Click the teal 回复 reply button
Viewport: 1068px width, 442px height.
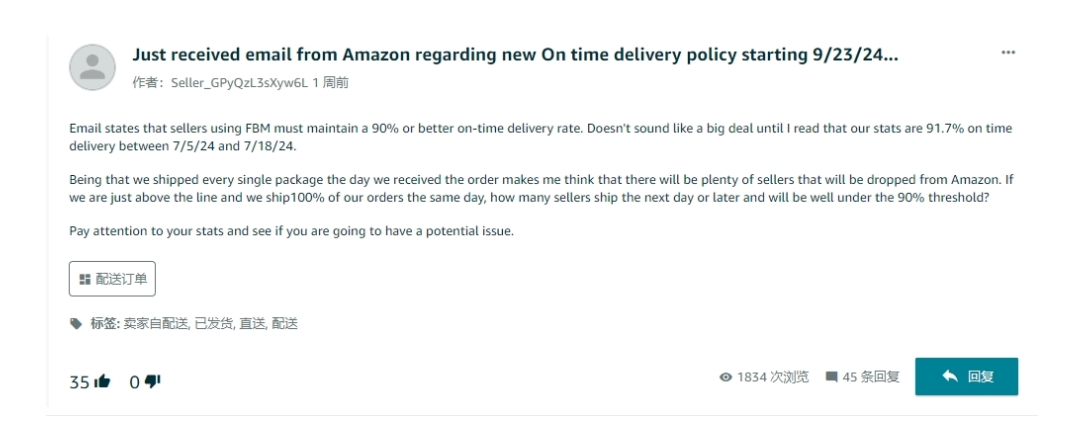click(x=967, y=377)
